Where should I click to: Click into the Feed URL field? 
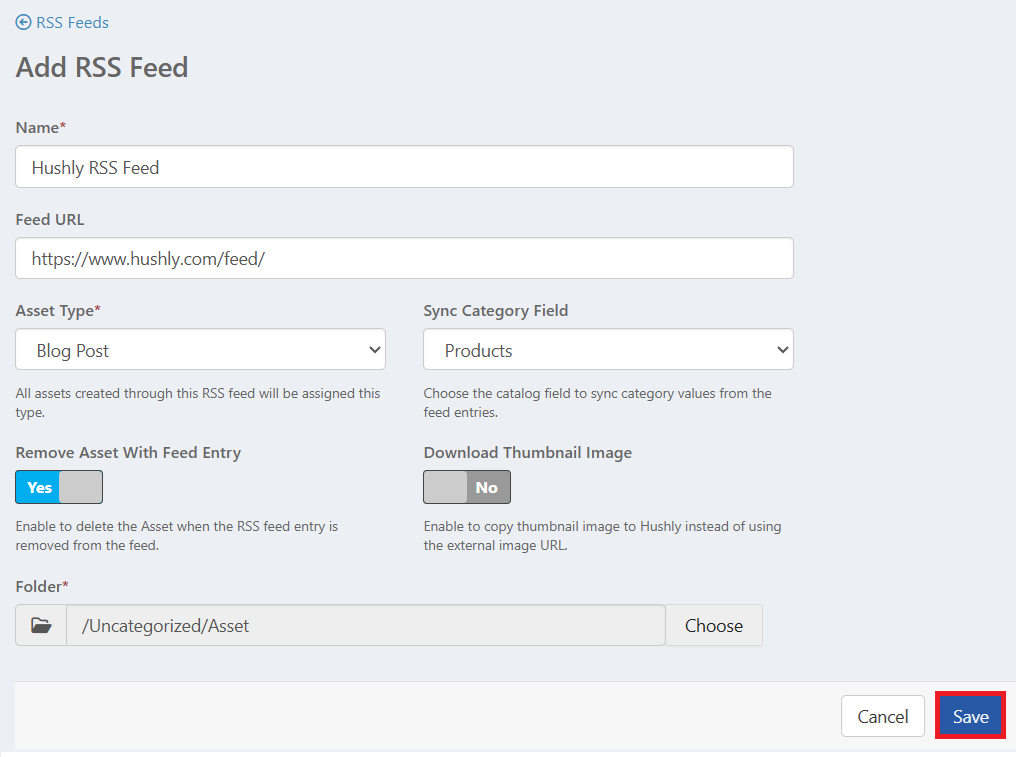tap(404, 258)
